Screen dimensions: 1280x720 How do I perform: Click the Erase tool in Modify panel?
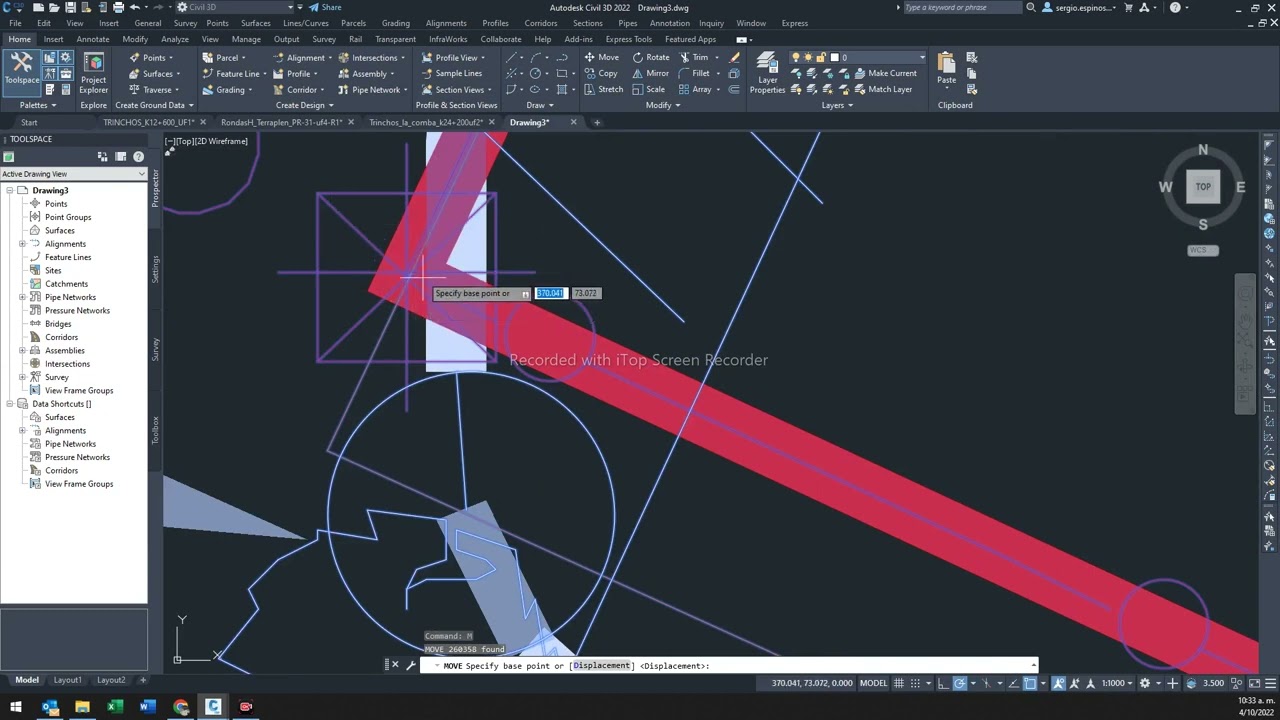(x=735, y=57)
